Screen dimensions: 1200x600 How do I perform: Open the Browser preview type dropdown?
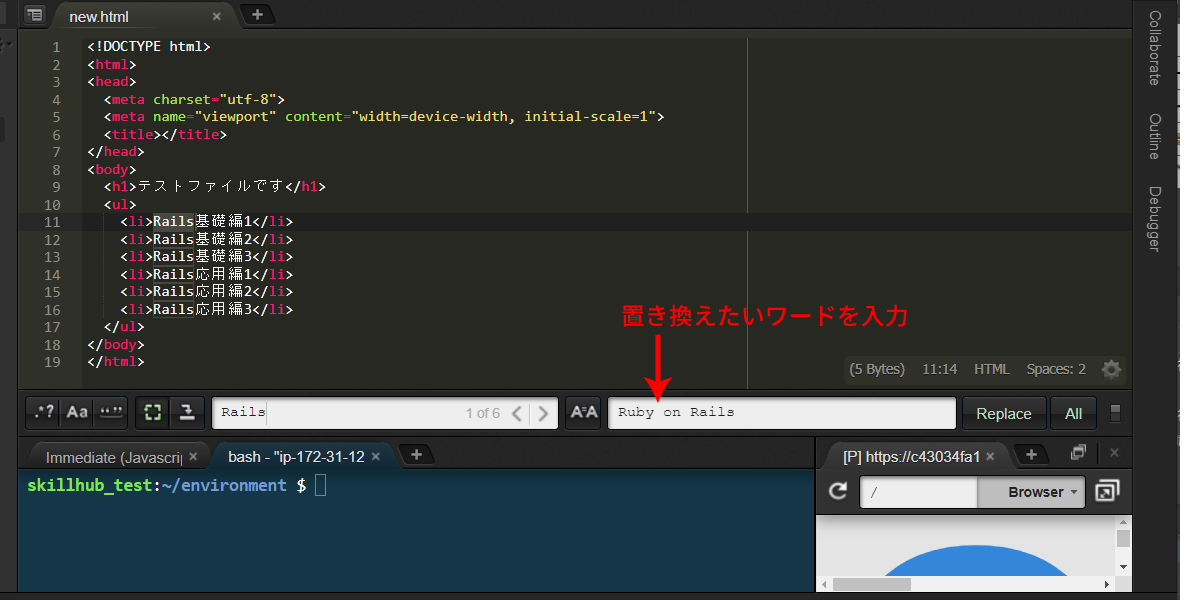[1031, 492]
